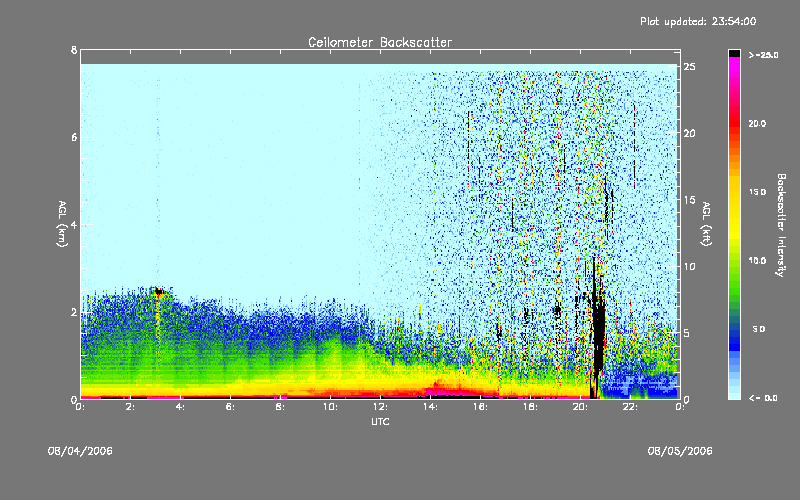Image resolution: width=800 pixels, height=500 pixels.
Task: Click the 'AGL (km)' left axis label
Action: pyautogui.click(x=62, y=224)
